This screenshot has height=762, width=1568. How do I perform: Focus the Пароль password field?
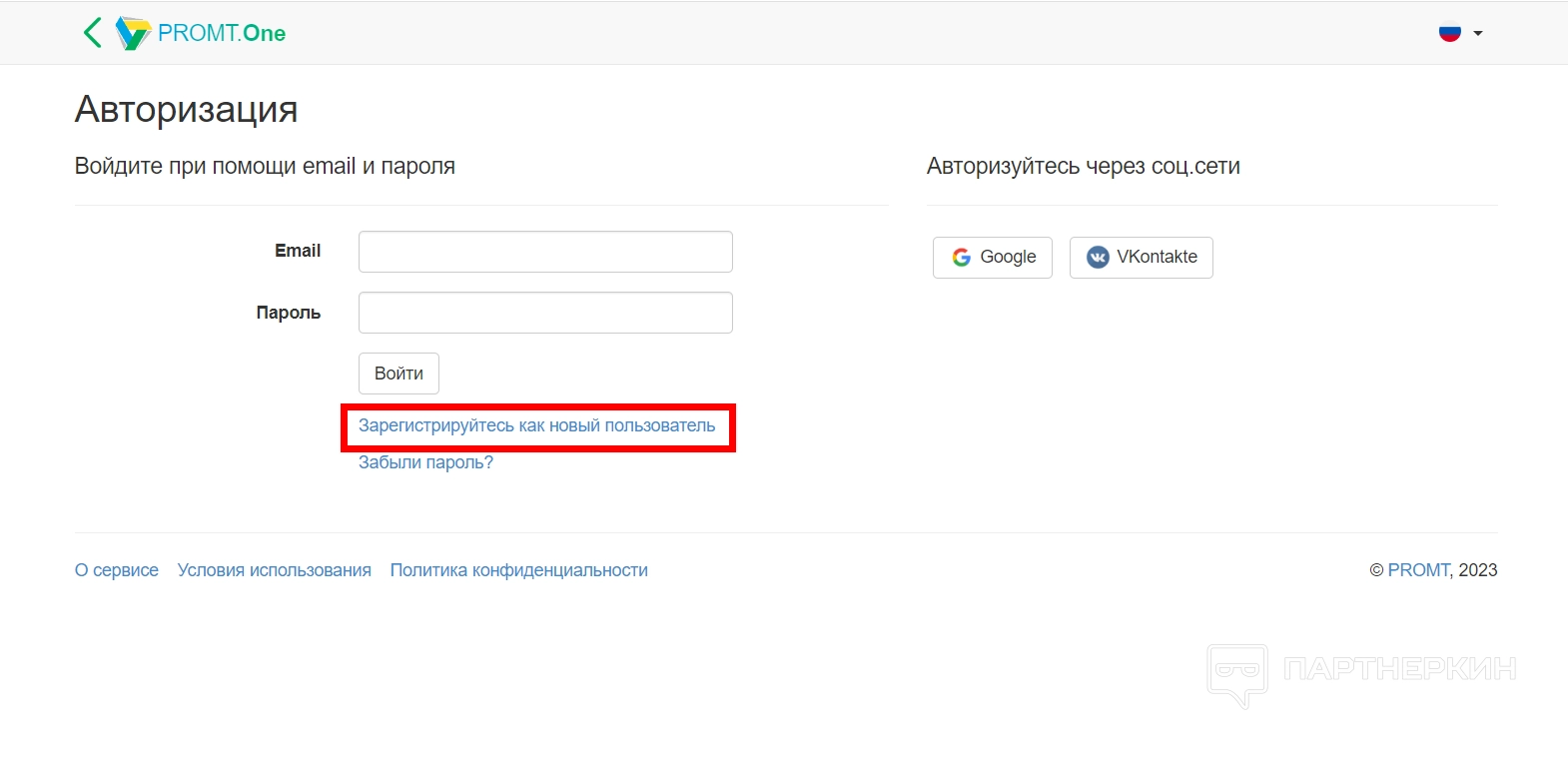[545, 313]
